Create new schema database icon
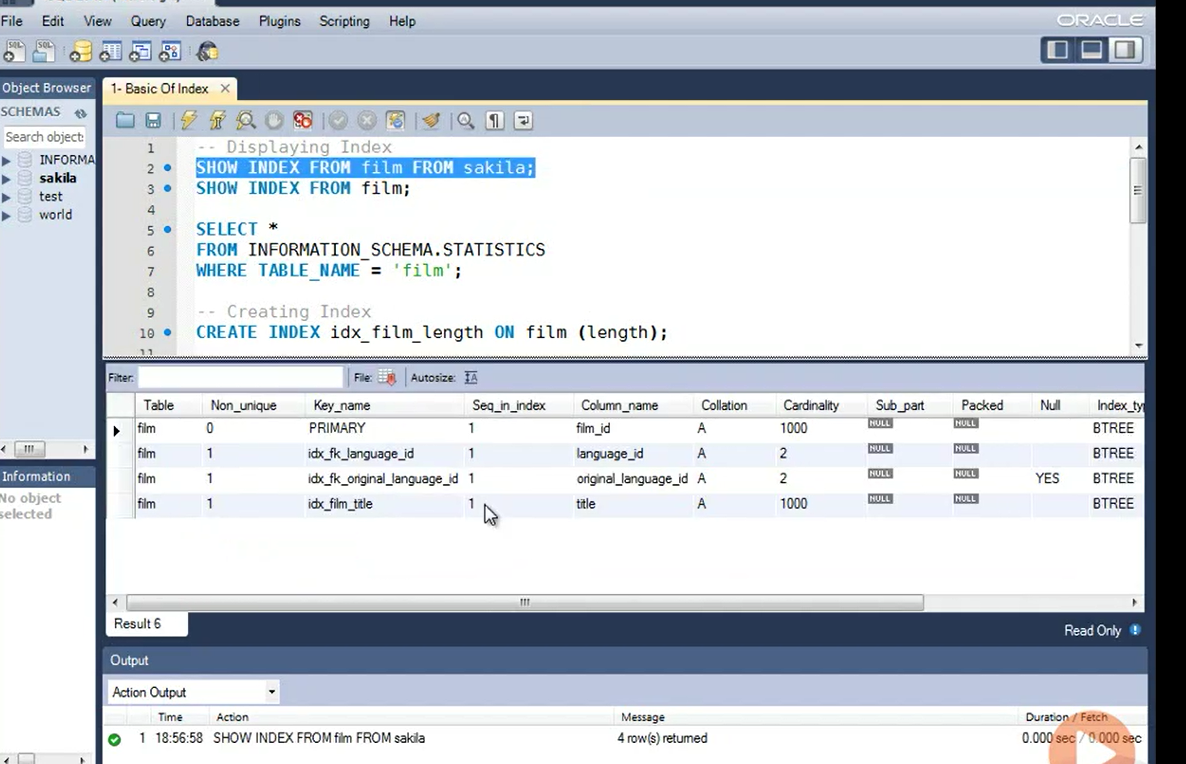The height and width of the screenshot is (764, 1186). click(81, 52)
